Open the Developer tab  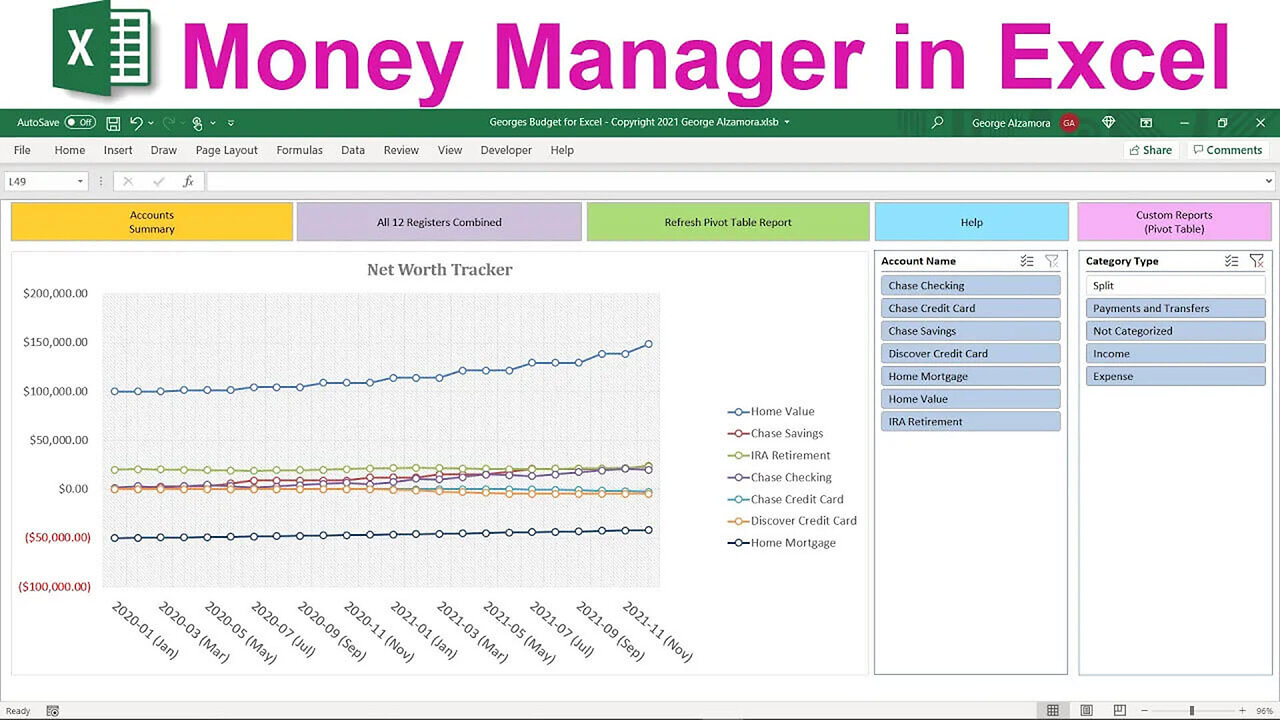tap(506, 150)
